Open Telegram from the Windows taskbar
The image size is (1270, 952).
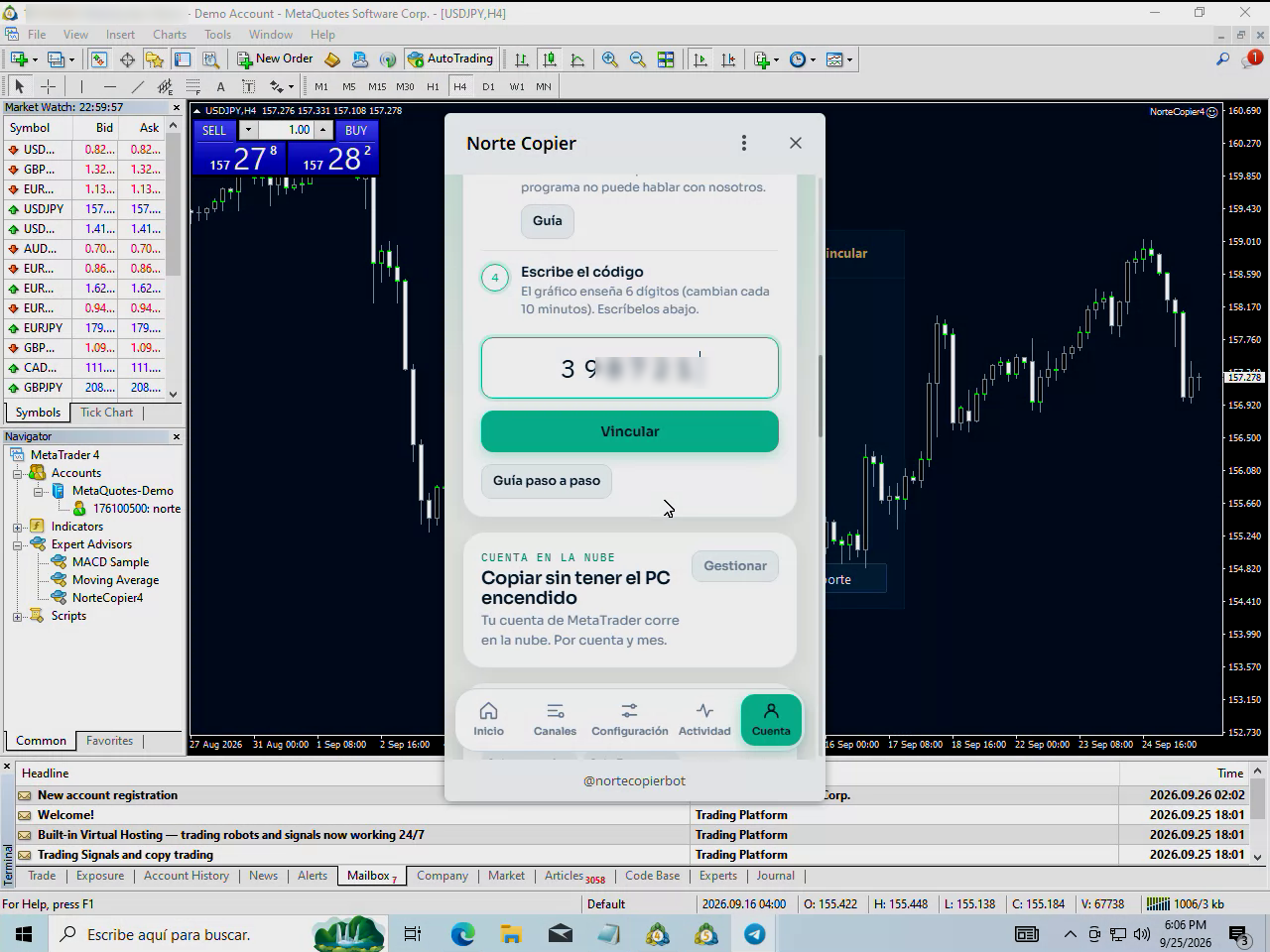pyautogui.click(x=755, y=934)
